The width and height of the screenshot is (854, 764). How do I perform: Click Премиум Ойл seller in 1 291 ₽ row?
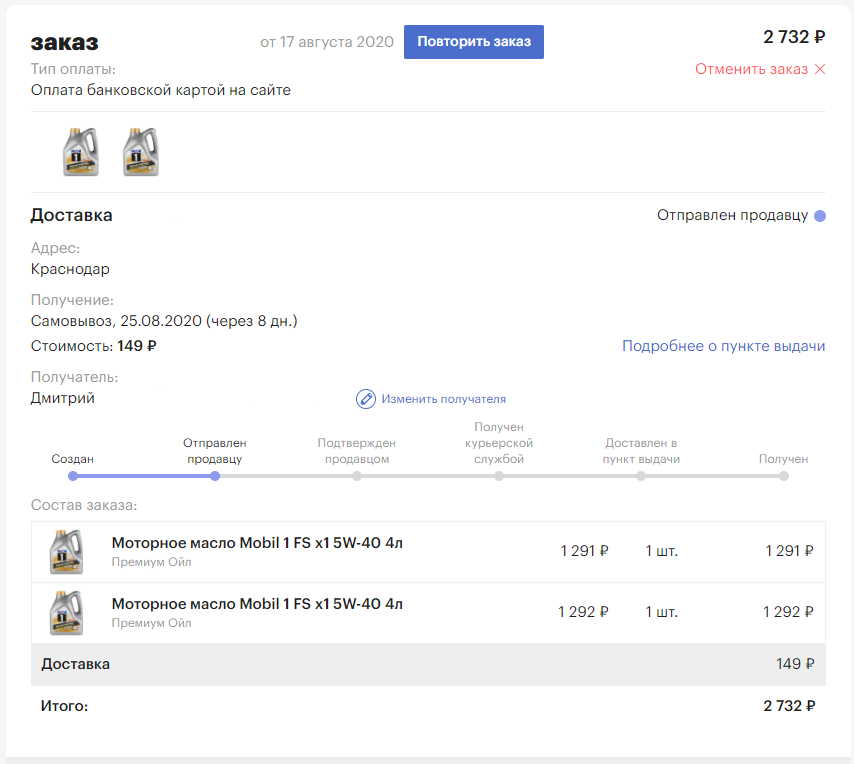pyautogui.click(x=151, y=562)
